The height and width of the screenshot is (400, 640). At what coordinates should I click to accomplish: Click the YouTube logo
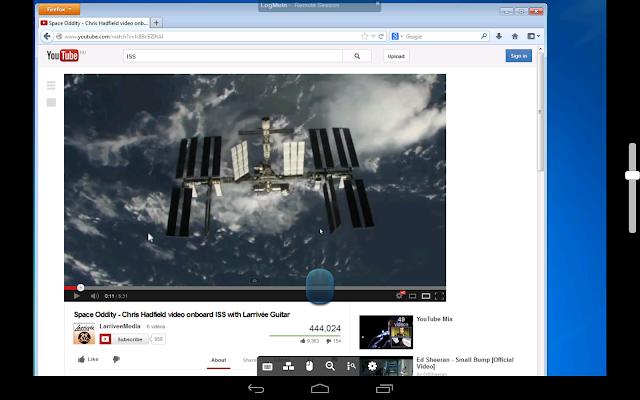point(62,56)
